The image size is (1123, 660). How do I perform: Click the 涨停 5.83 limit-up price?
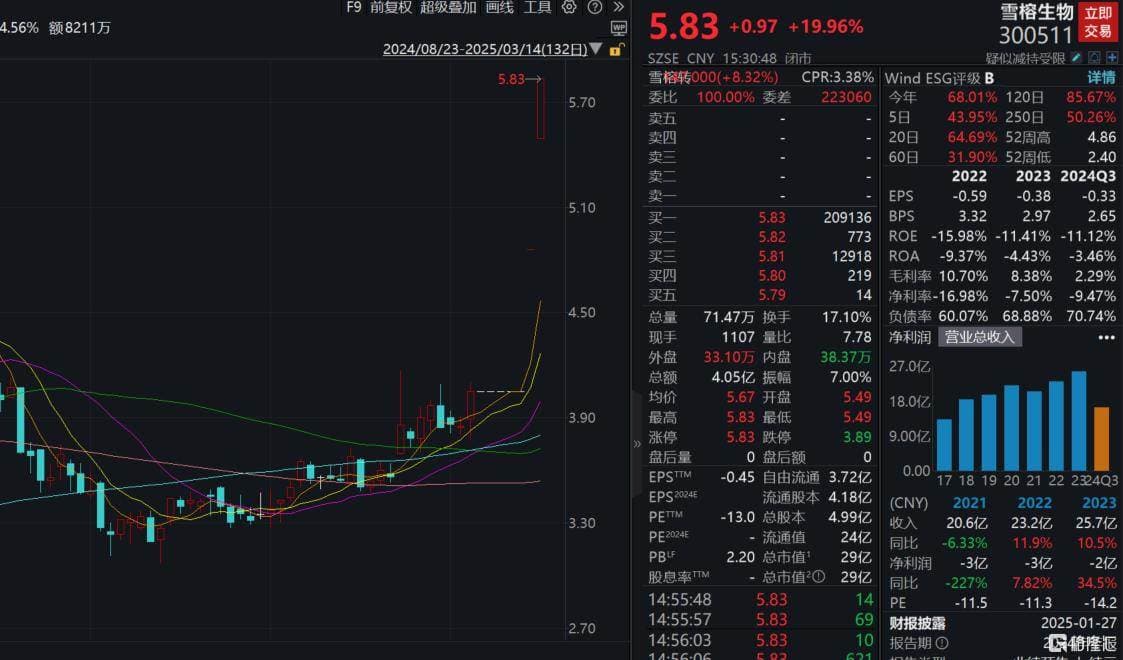point(740,437)
